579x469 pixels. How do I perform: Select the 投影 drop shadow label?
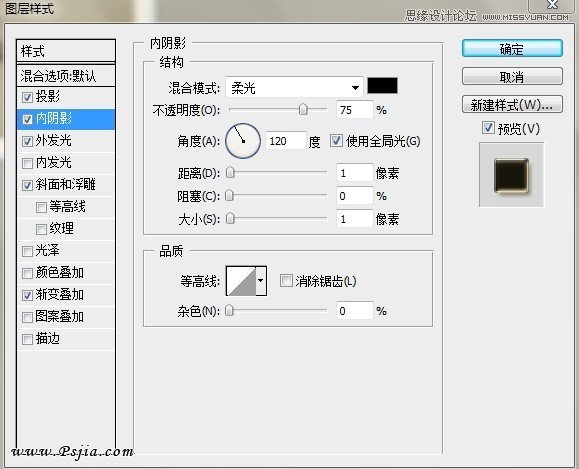click(x=48, y=97)
